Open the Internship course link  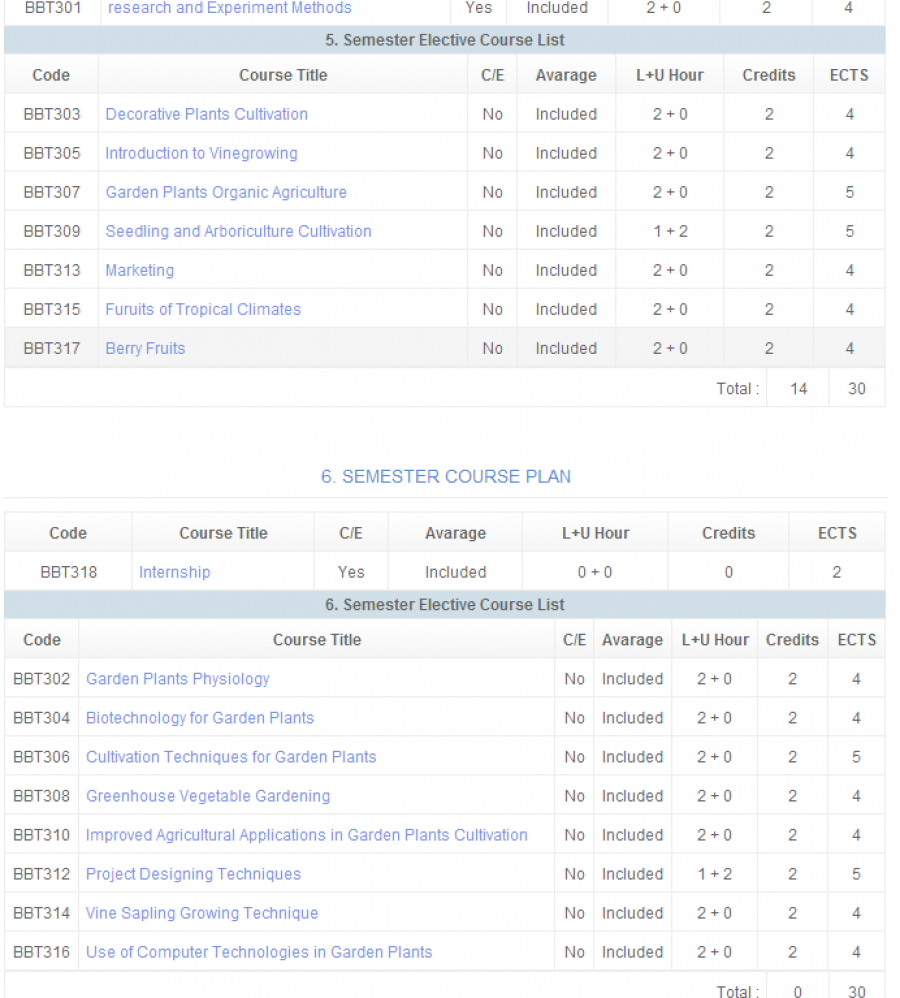pos(174,572)
